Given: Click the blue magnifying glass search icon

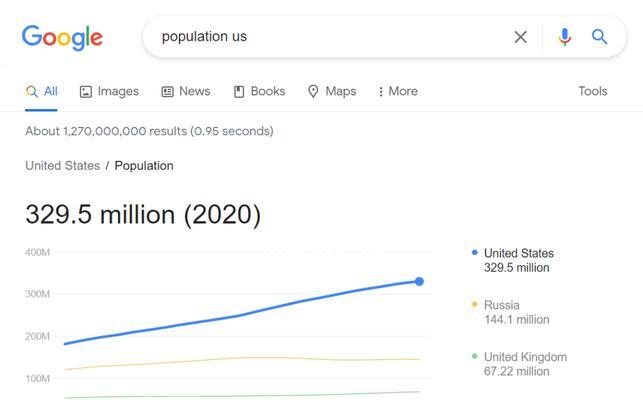Looking at the screenshot, I should click(x=599, y=37).
